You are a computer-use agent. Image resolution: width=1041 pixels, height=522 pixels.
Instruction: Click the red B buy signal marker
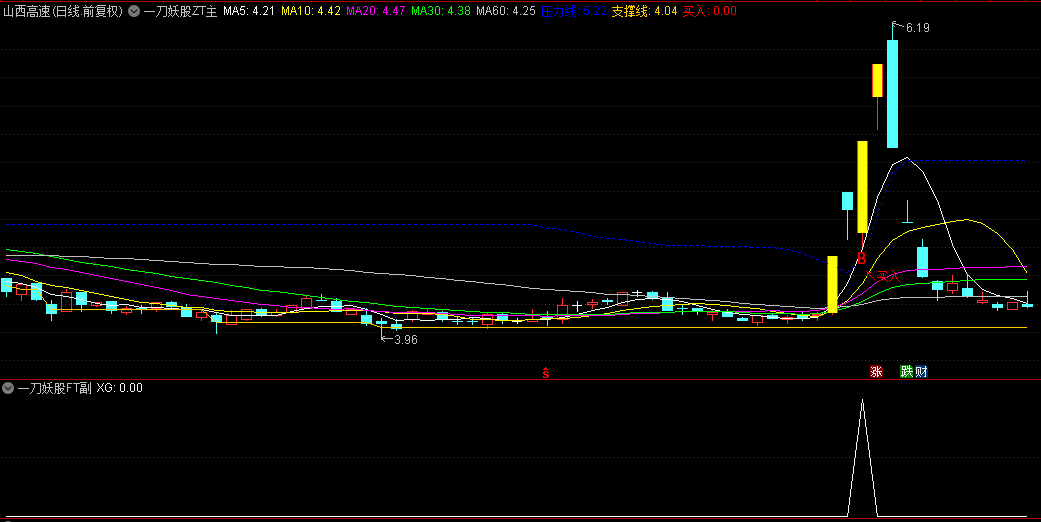tap(860, 257)
